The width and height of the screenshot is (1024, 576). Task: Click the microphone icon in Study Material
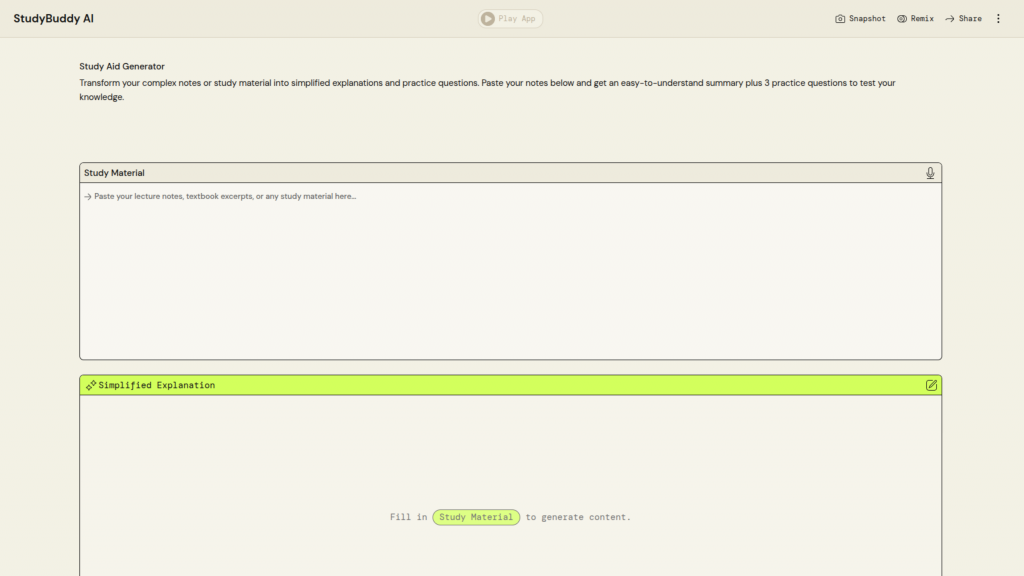pos(930,173)
